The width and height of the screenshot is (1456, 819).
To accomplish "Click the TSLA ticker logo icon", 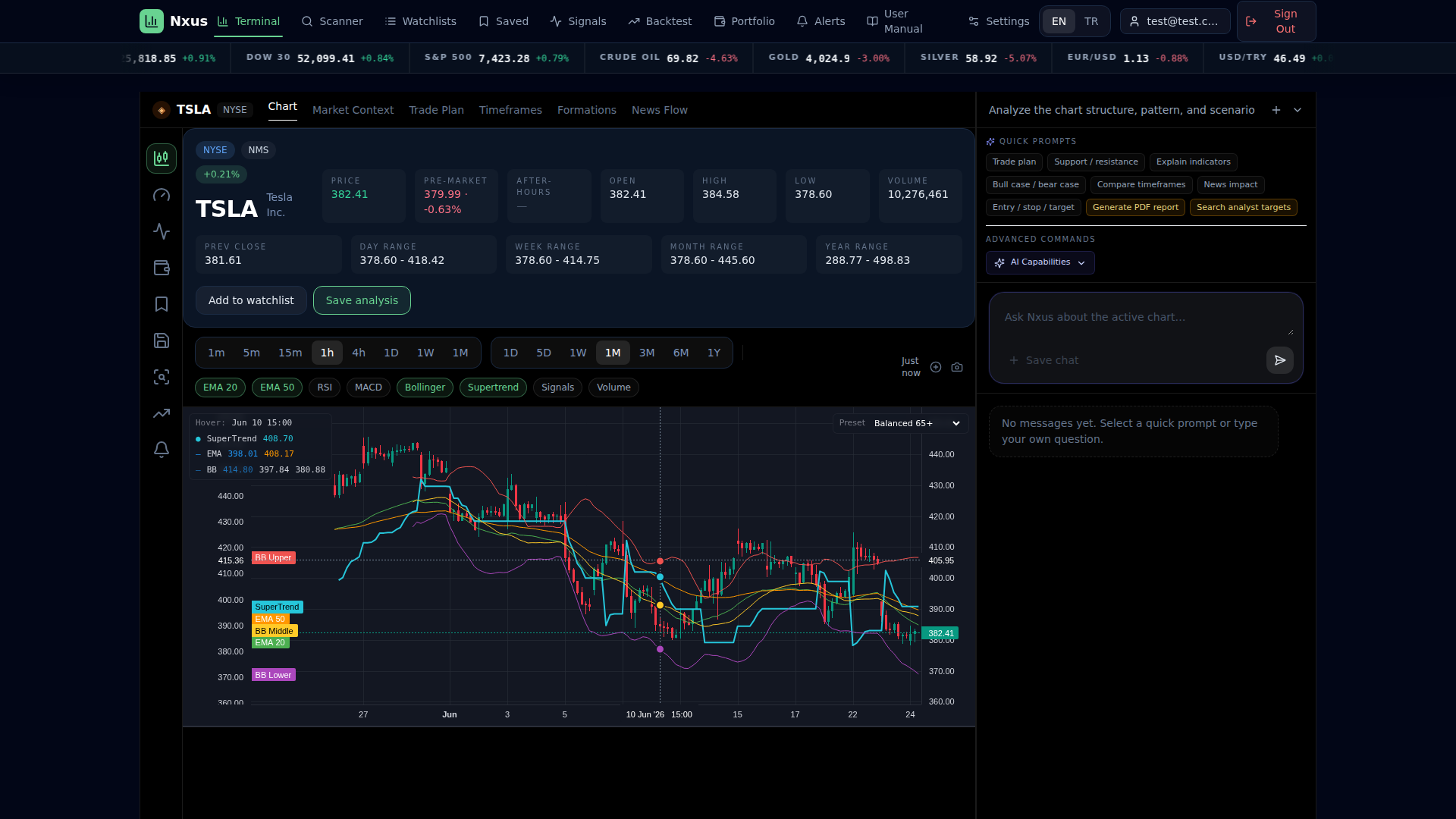I will pos(162,110).
